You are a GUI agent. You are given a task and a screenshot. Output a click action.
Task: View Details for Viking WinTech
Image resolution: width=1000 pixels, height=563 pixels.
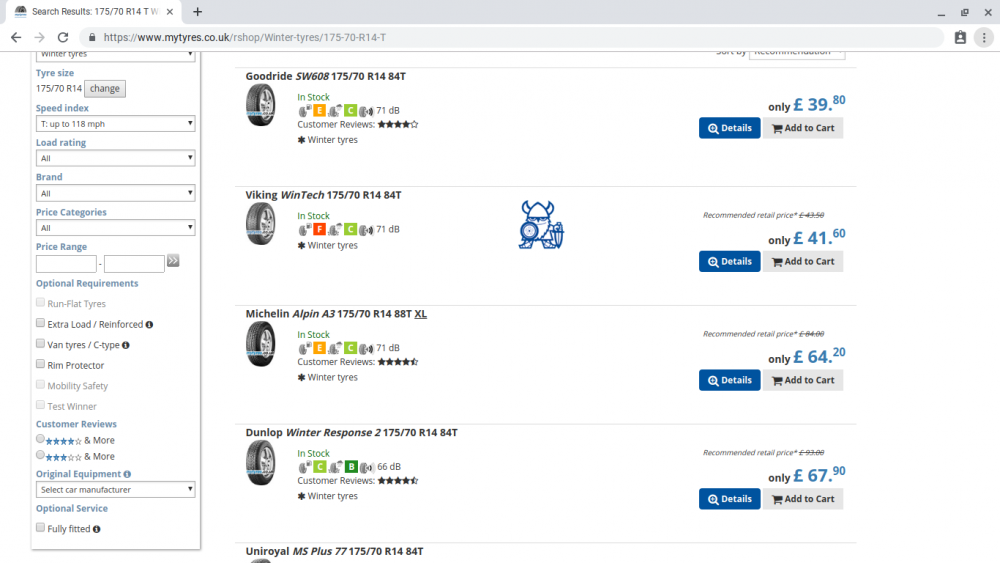(x=730, y=261)
